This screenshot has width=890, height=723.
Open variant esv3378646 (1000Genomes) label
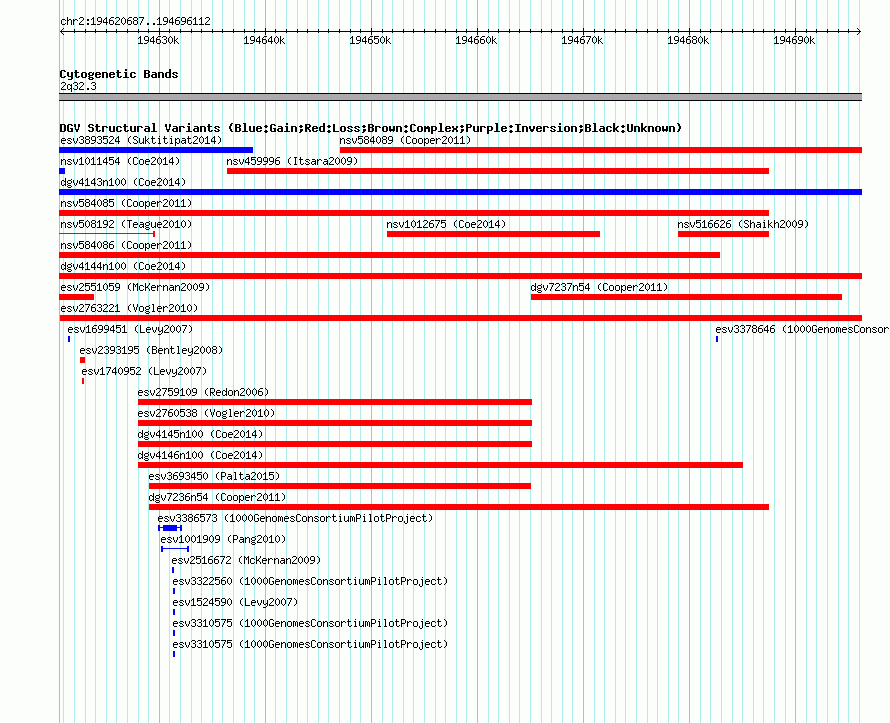pos(802,329)
